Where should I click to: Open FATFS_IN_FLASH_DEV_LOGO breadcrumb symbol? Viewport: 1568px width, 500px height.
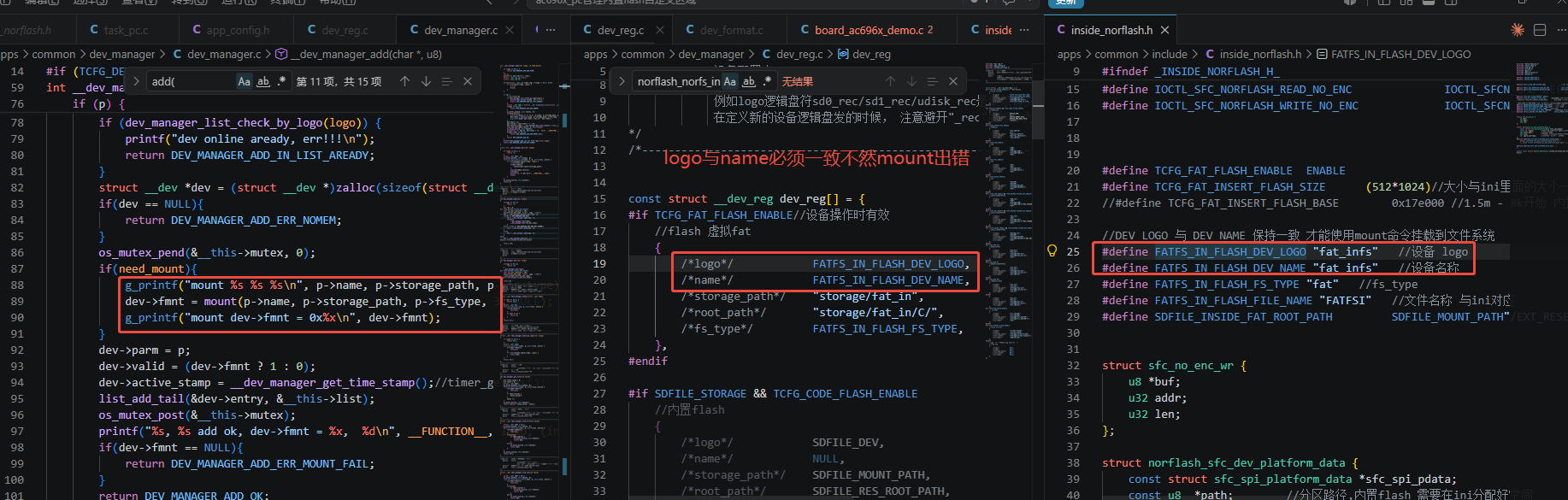(1394, 54)
